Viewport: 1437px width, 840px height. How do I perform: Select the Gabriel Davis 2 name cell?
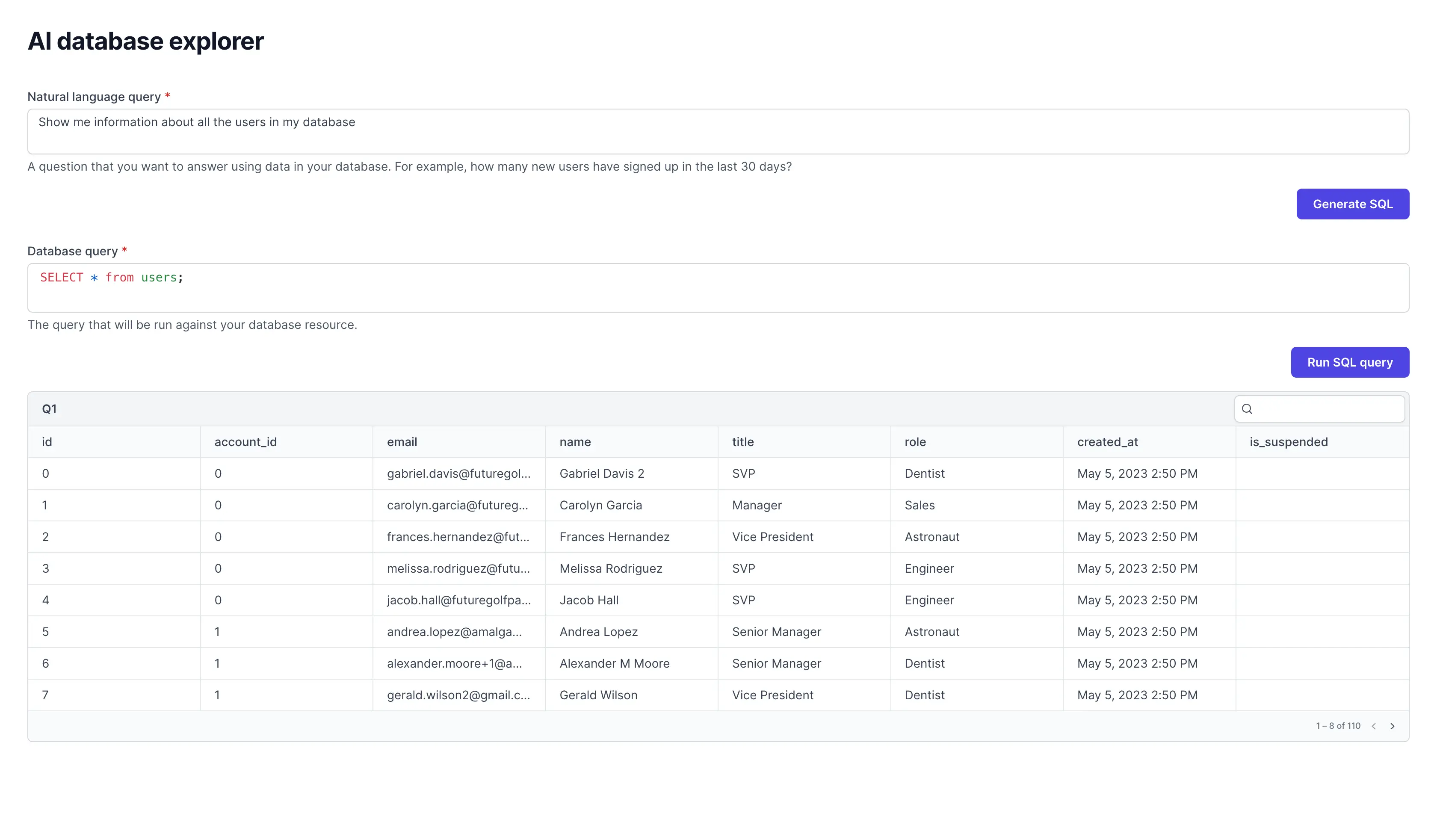pos(632,474)
